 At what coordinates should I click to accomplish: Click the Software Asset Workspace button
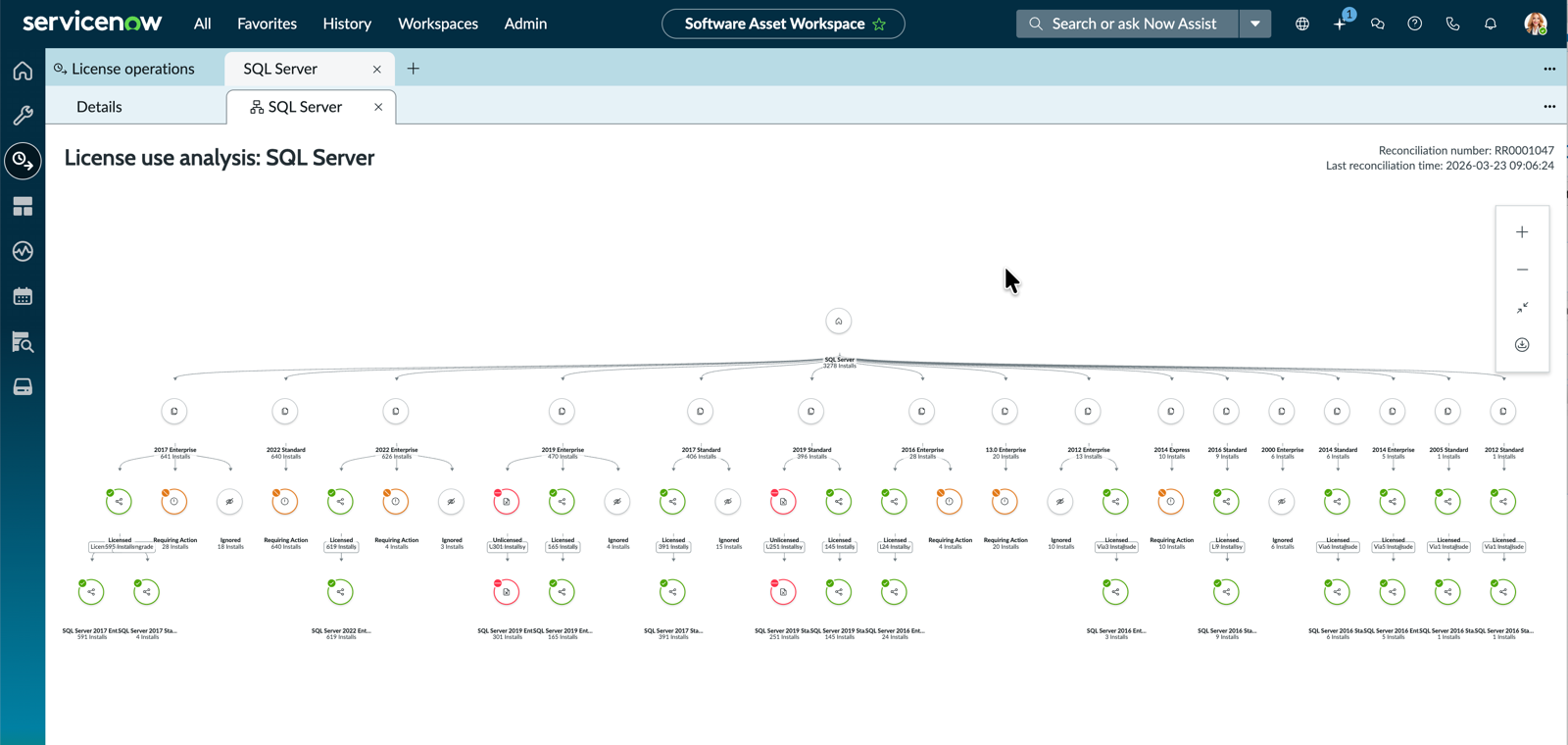coord(783,24)
